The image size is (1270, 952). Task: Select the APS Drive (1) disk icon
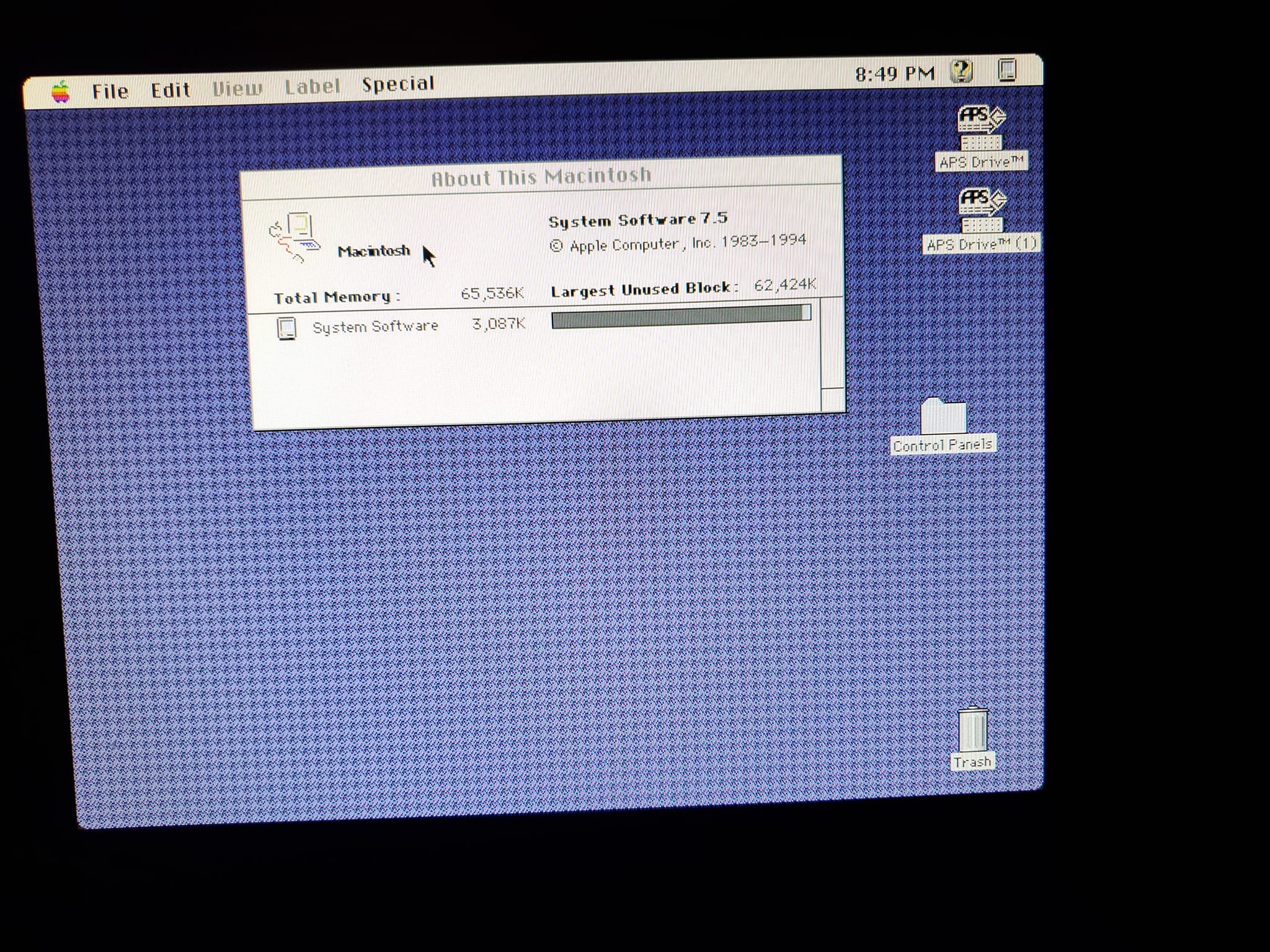point(982,210)
